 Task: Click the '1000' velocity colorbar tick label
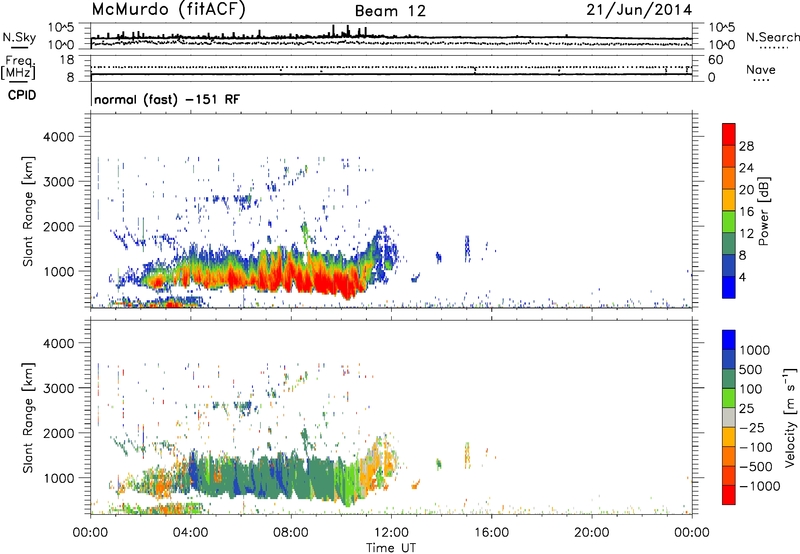[x=754, y=350]
